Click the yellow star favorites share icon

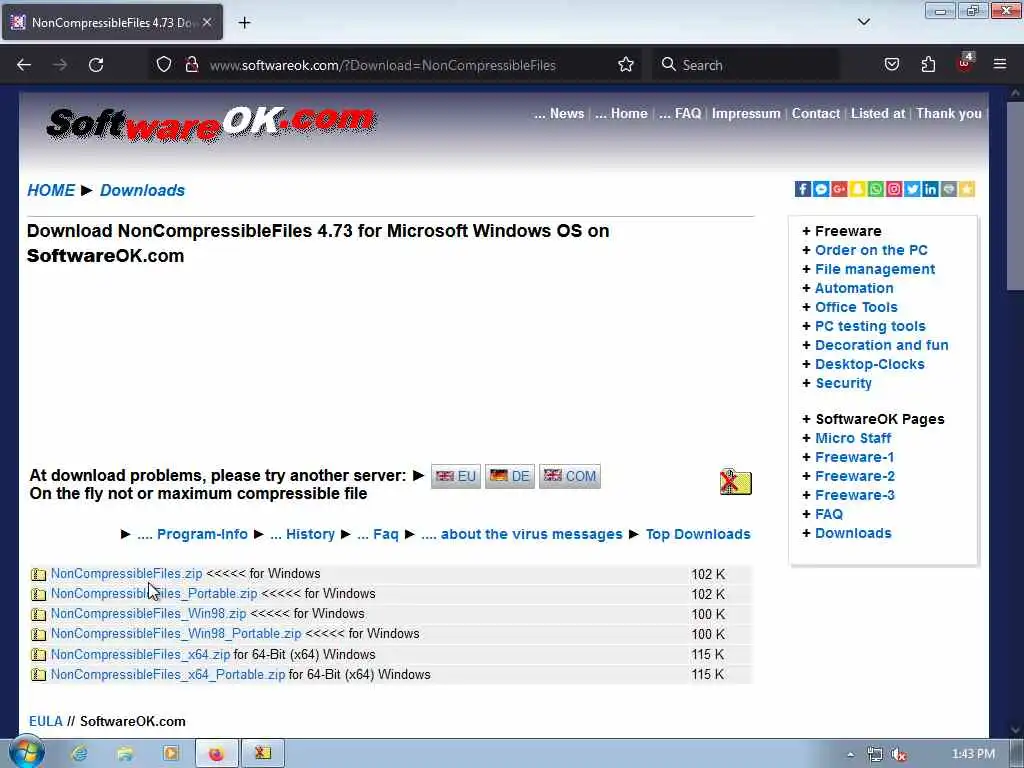(x=967, y=189)
